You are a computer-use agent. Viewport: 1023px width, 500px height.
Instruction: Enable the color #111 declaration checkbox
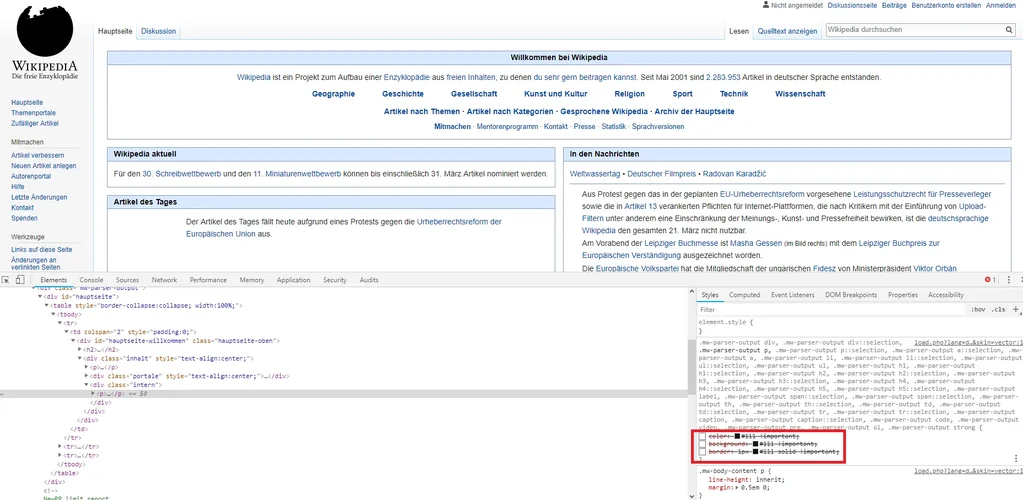pyautogui.click(x=703, y=436)
